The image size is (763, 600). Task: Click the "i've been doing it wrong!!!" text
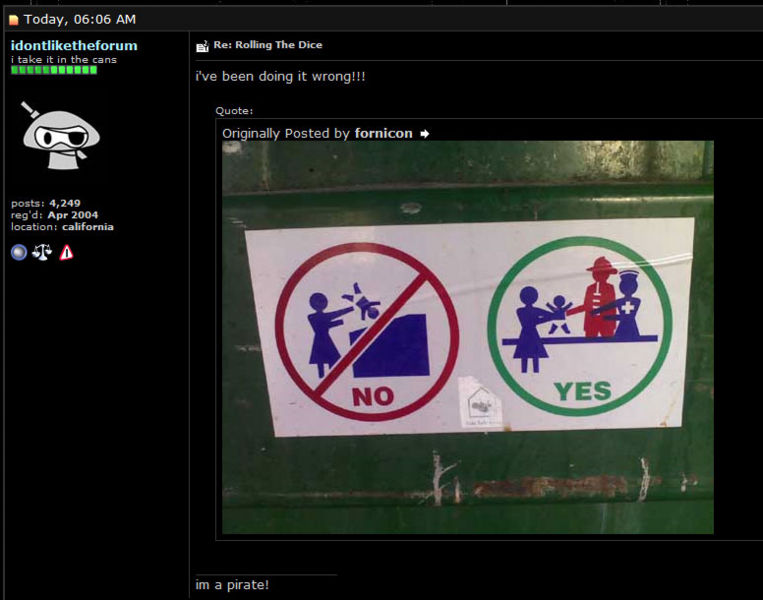tap(281, 76)
